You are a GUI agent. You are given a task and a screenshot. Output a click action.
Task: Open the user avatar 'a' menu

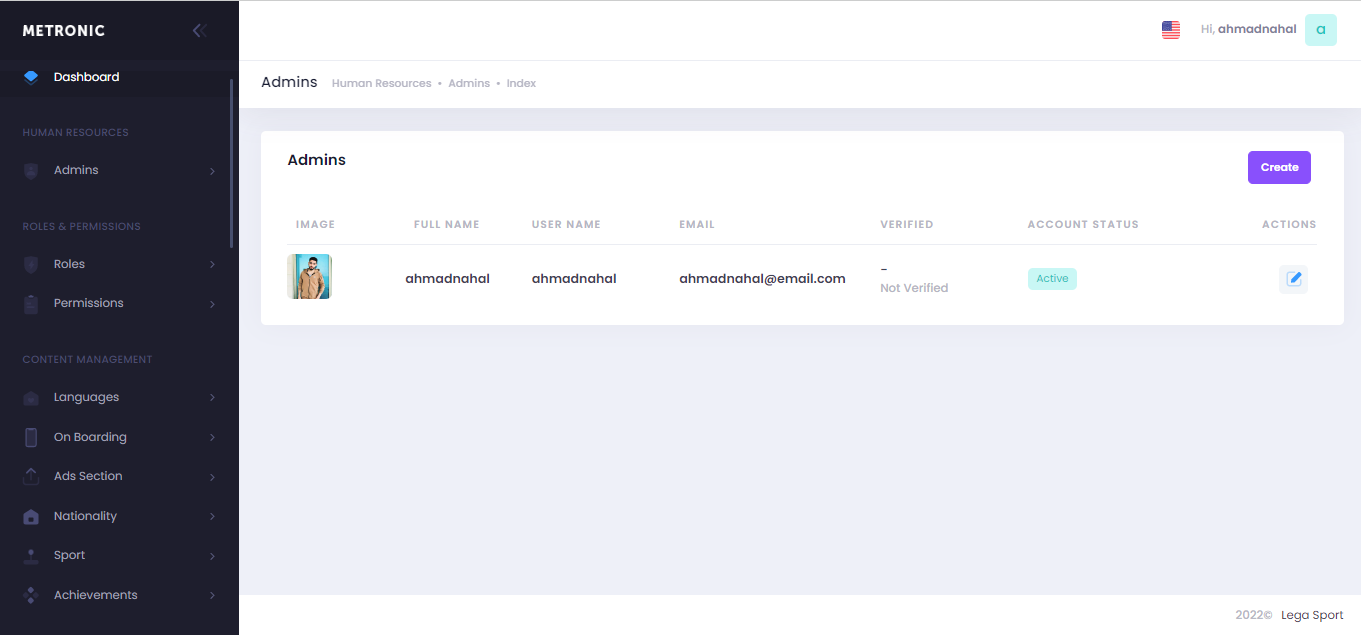click(1320, 30)
